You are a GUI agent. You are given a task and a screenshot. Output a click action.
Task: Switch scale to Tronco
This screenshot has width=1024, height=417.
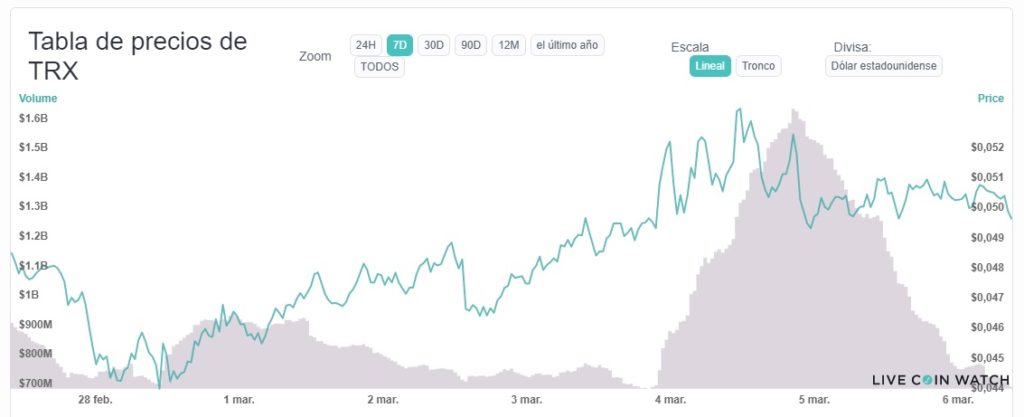[x=759, y=66]
